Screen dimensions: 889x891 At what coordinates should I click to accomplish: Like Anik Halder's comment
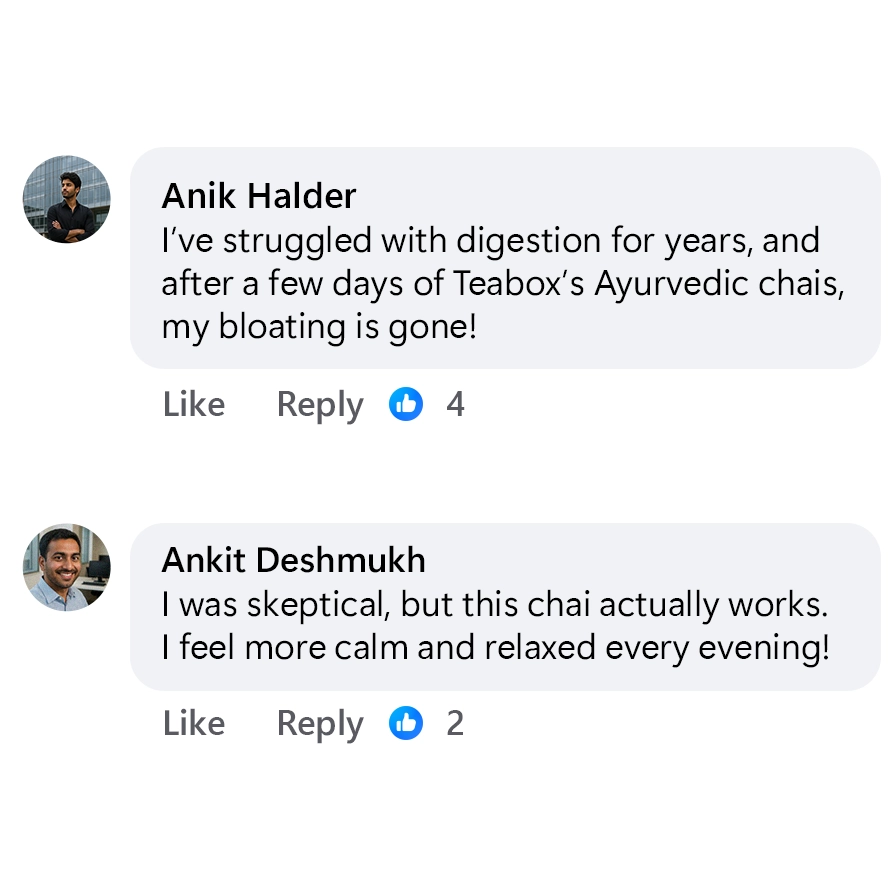[193, 404]
